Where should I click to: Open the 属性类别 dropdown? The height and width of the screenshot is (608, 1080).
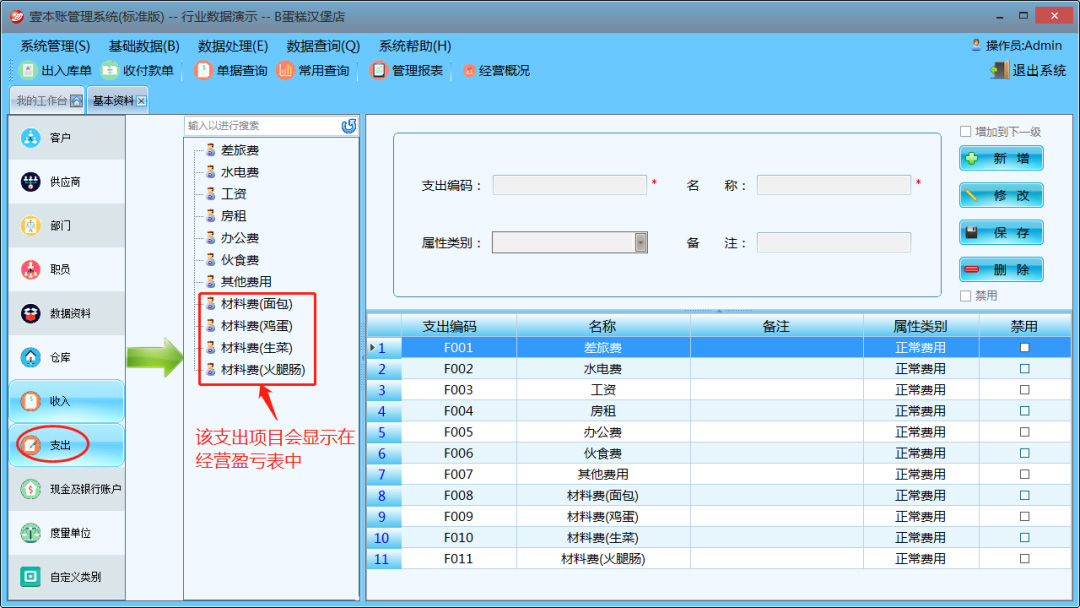click(641, 242)
